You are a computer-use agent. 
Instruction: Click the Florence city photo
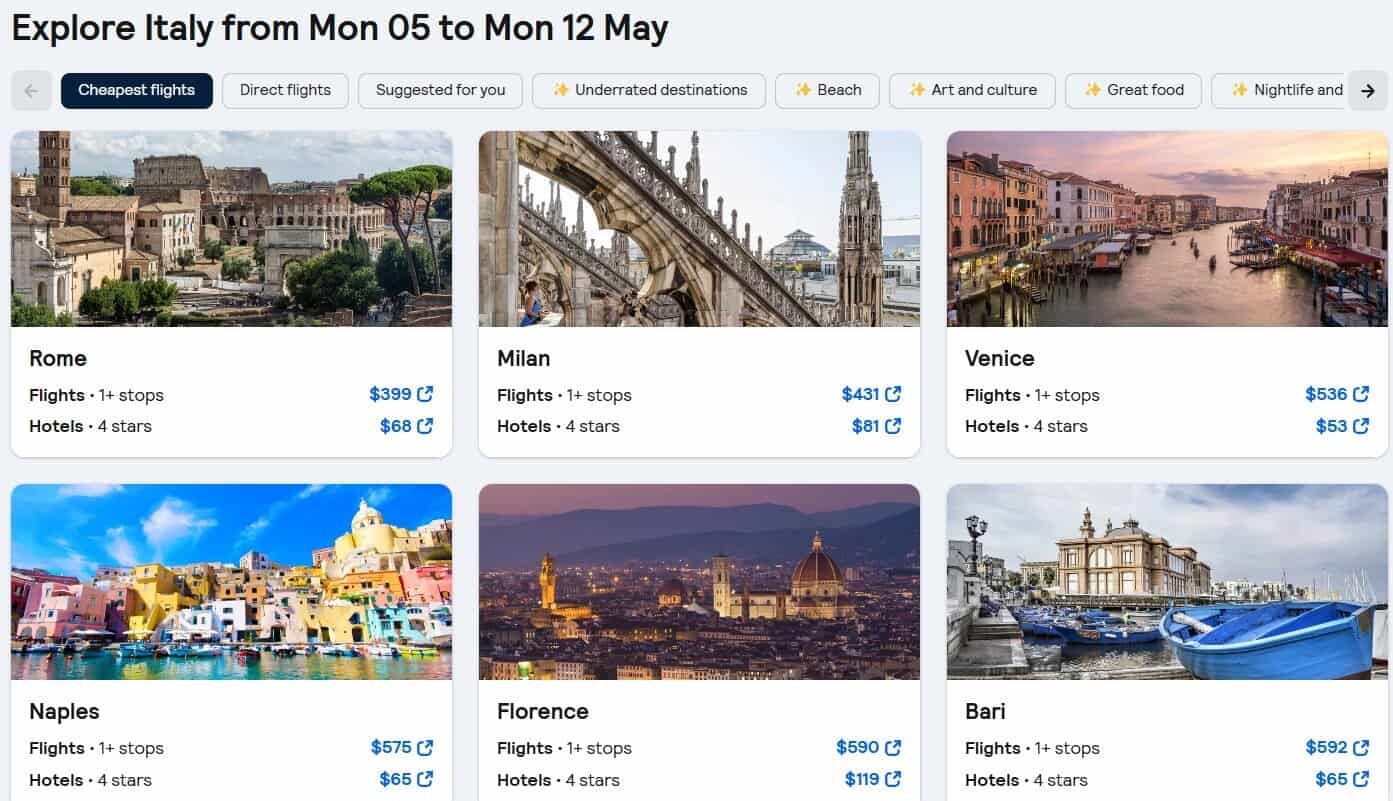(699, 582)
